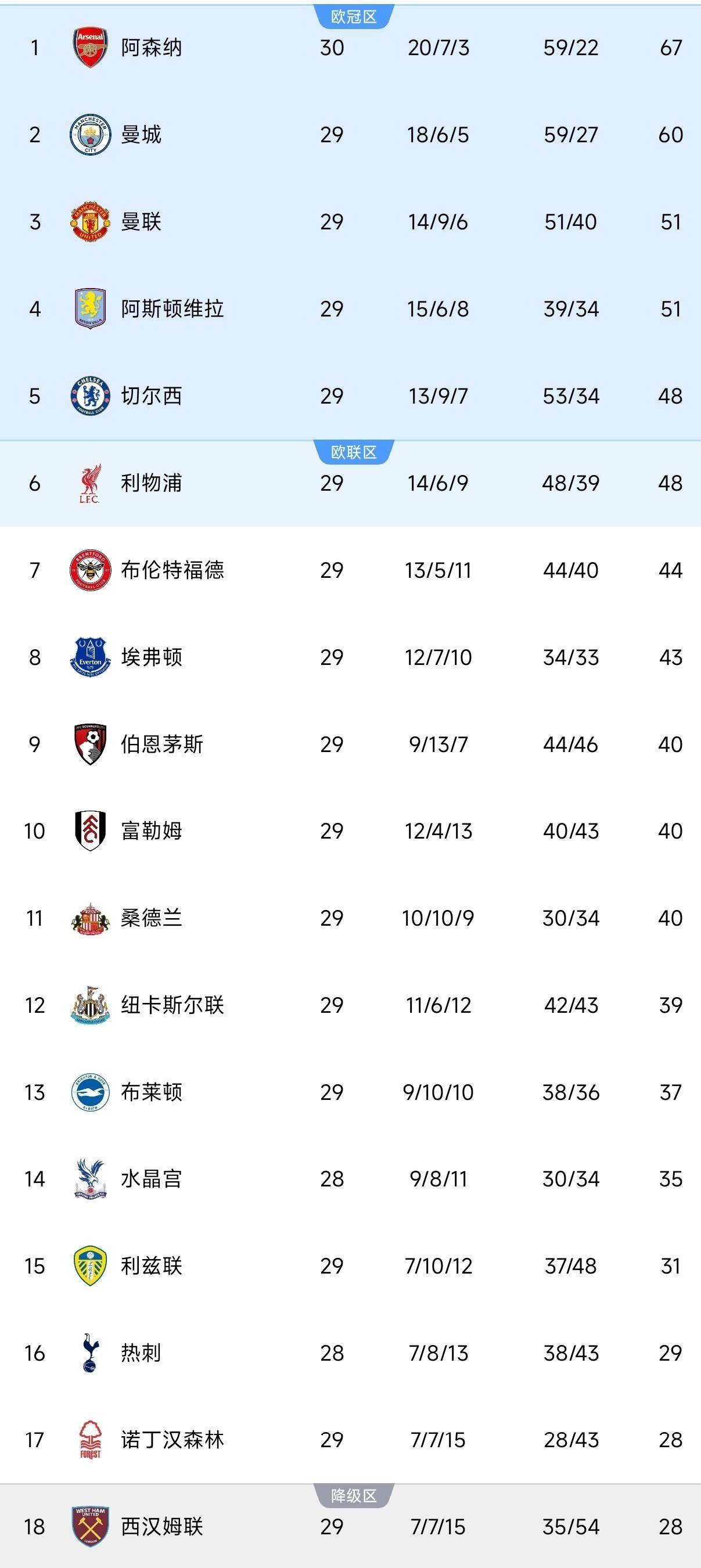The image size is (701, 1568).
Task: Click 富勒姆 goals column 40/43
Action: (570, 830)
